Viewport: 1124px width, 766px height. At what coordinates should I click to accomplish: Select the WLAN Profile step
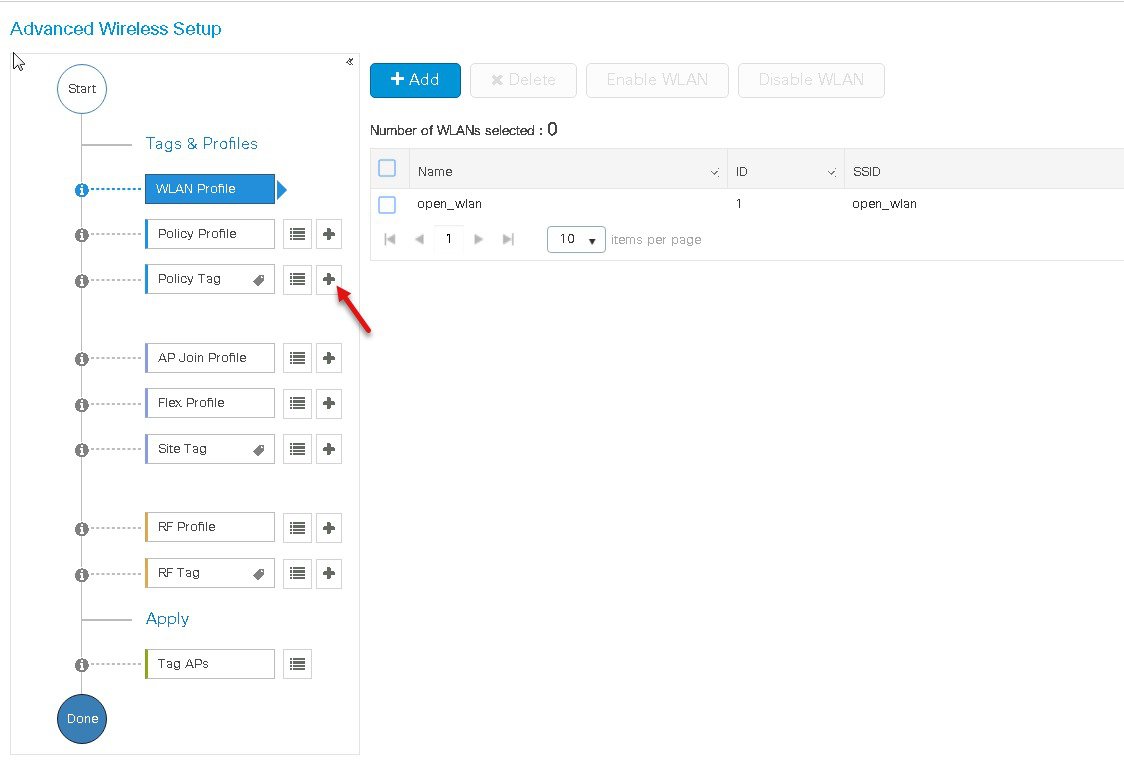pos(210,189)
